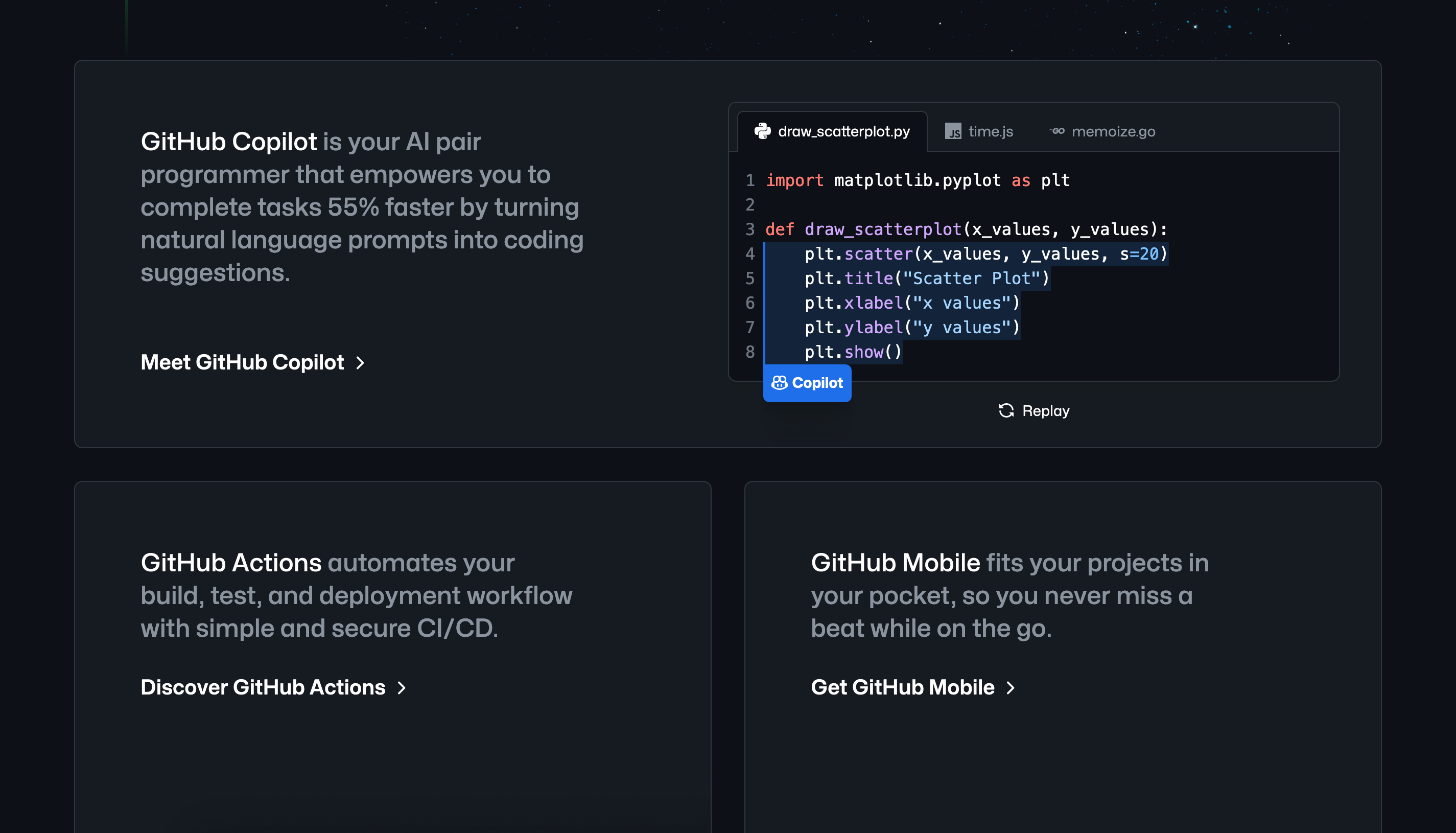Follow the Discover GitHub Actions link
The height and width of the screenshot is (833, 1456).
(x=263, y=687)
